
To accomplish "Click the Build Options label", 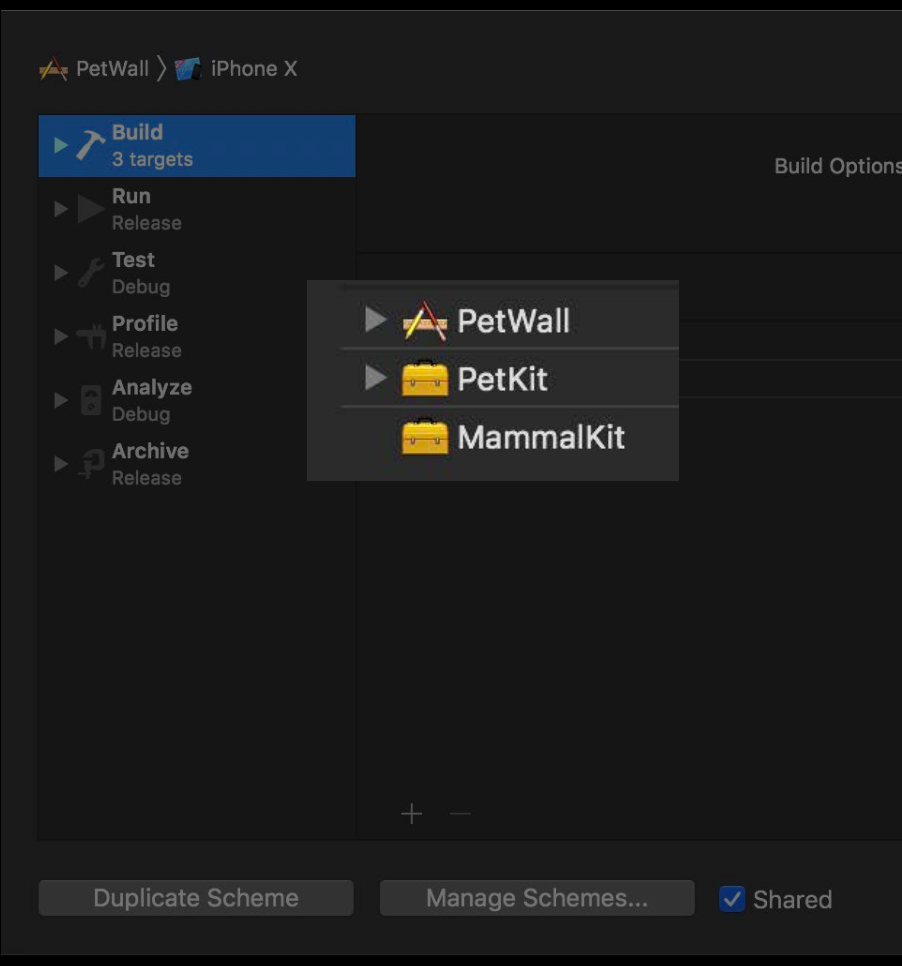I will pyautogui.click(x=838, y=166).
